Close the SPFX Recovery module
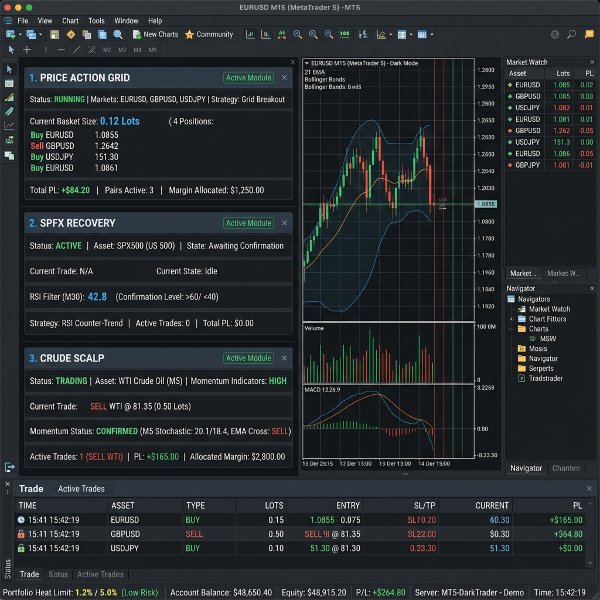Viewport: 600px width, 600px height. [x=284, y=223]
